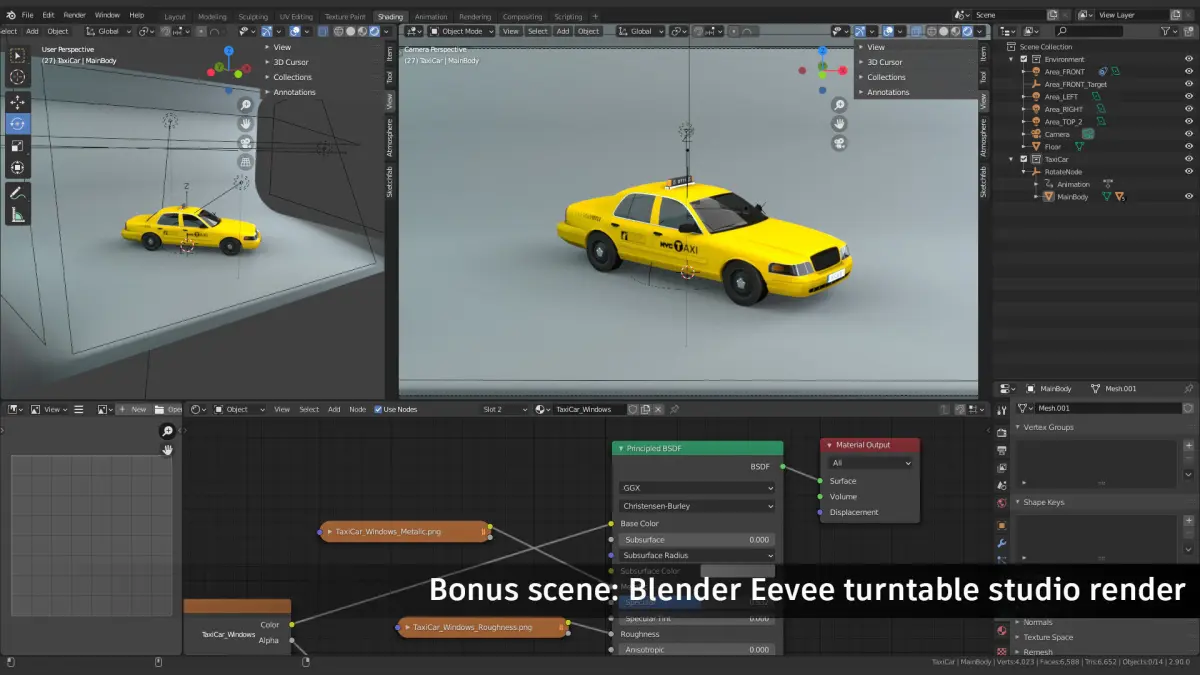
Task: Click Anisotropic value slider
Action: tap(696, 650)
